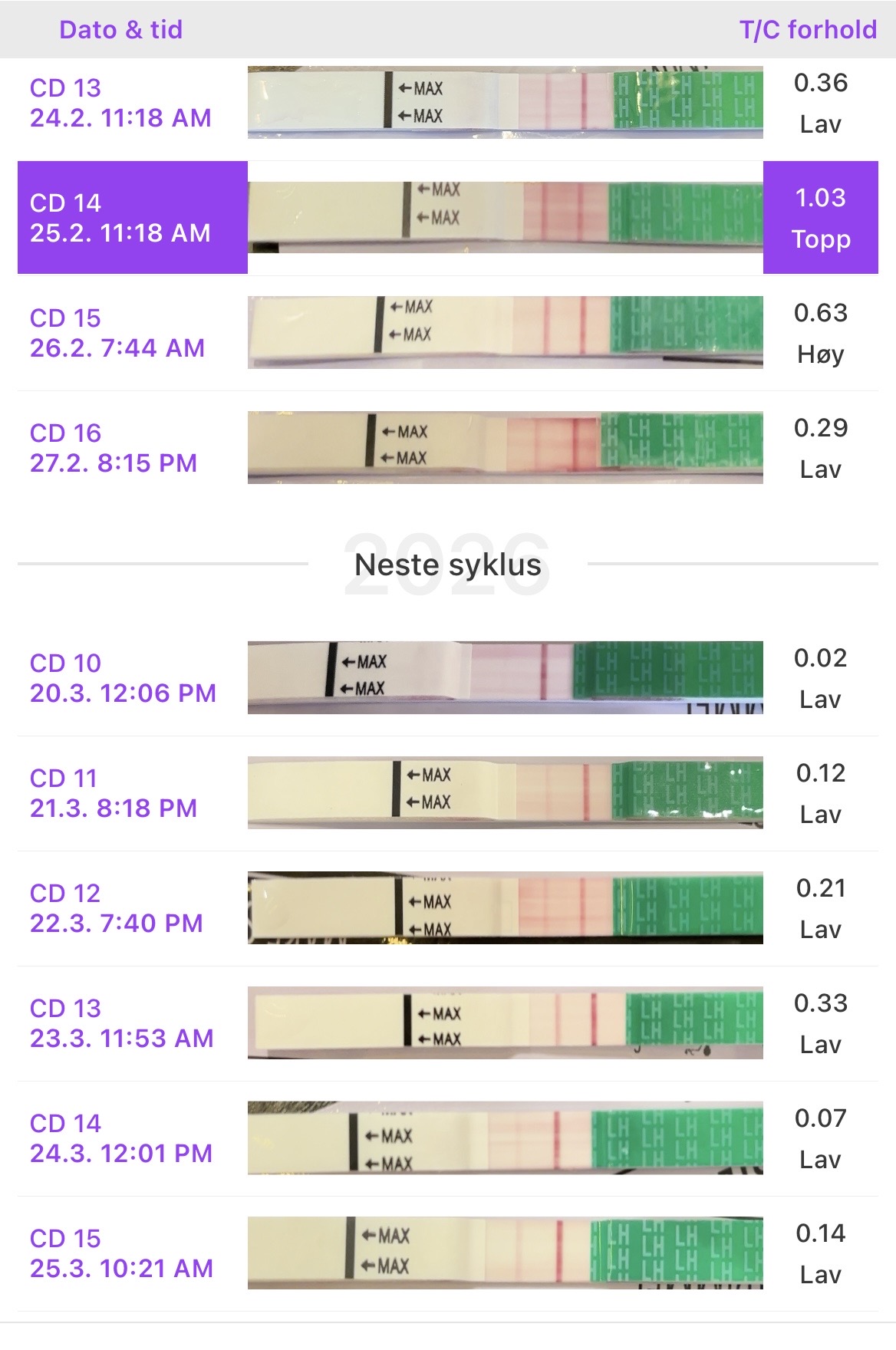896x1350 pixels.
Task: Tap the Neste syklus divider label
Action: pos(448,565)
